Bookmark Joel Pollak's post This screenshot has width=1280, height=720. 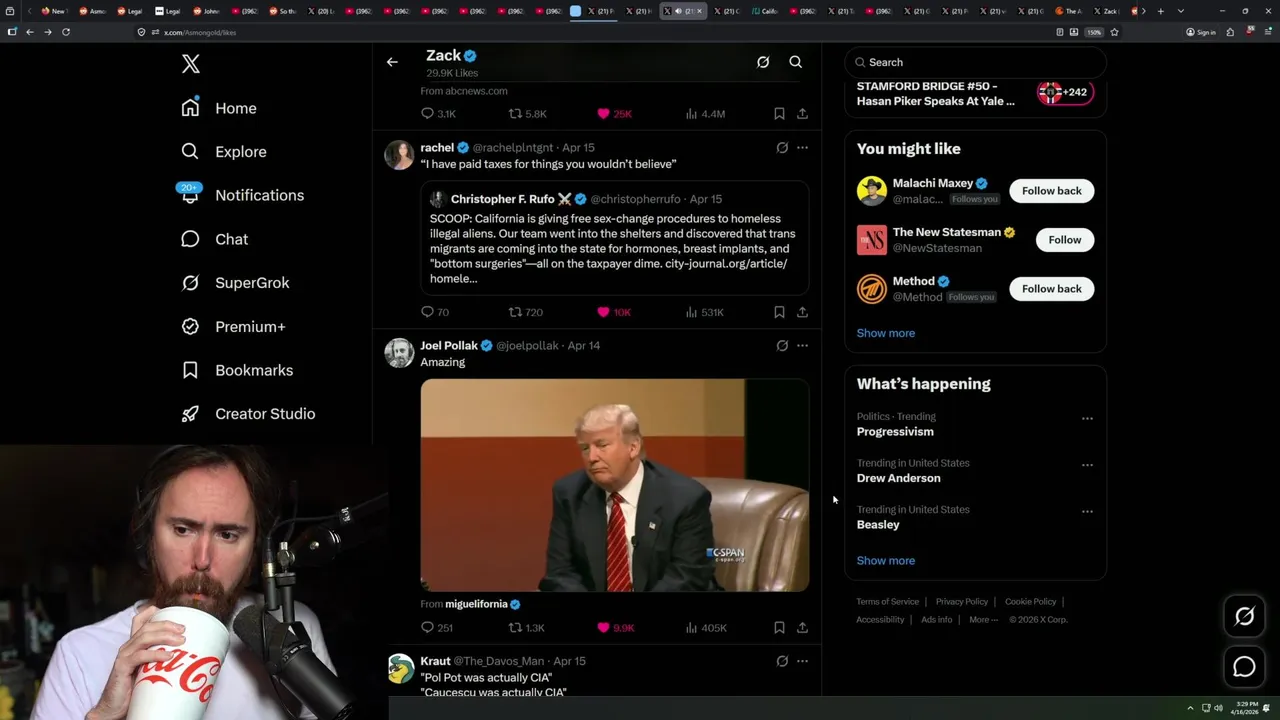(x=779, y=628)
